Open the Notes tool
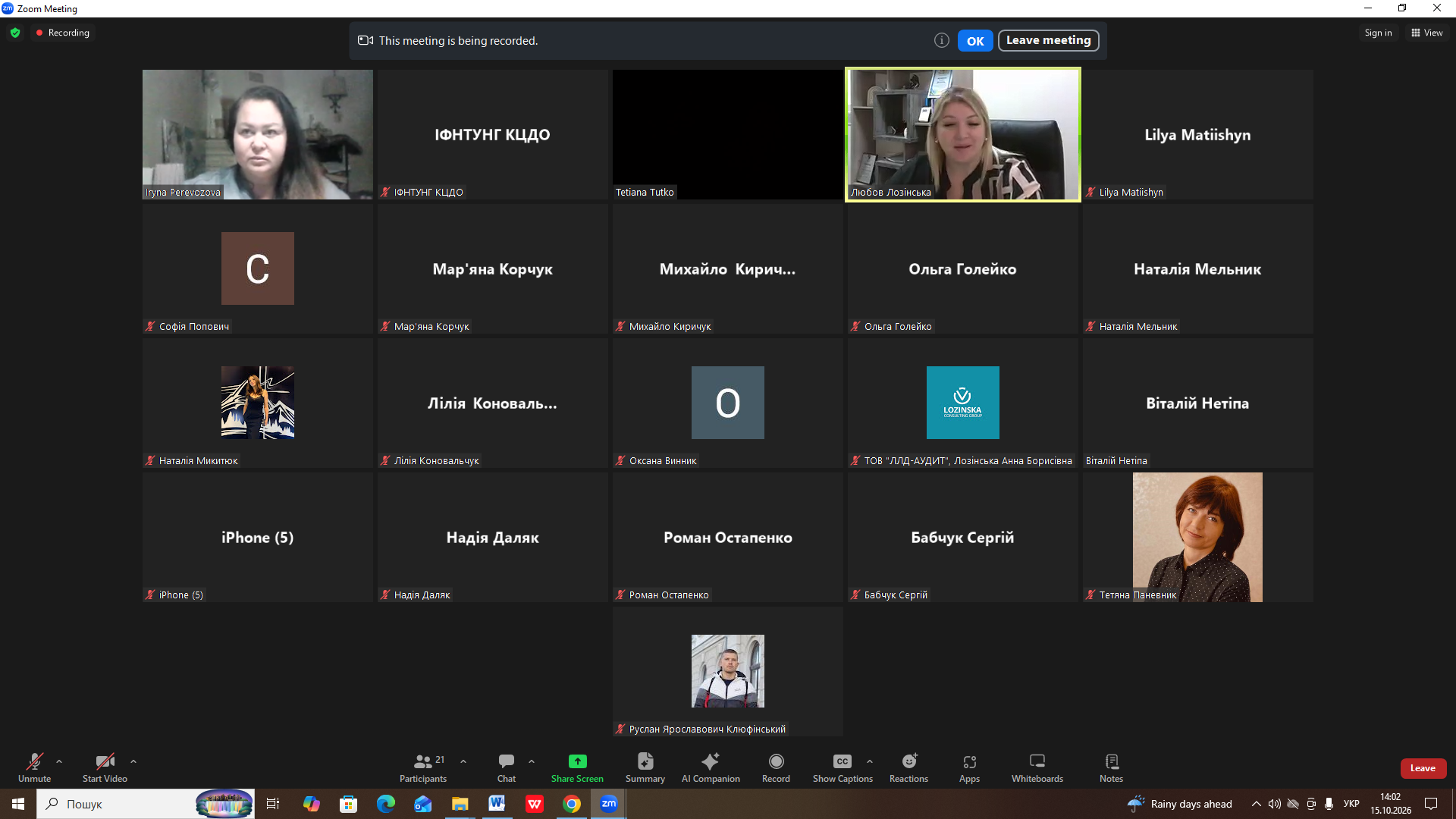1456x819 pixels. click(x=1111, y=767)
